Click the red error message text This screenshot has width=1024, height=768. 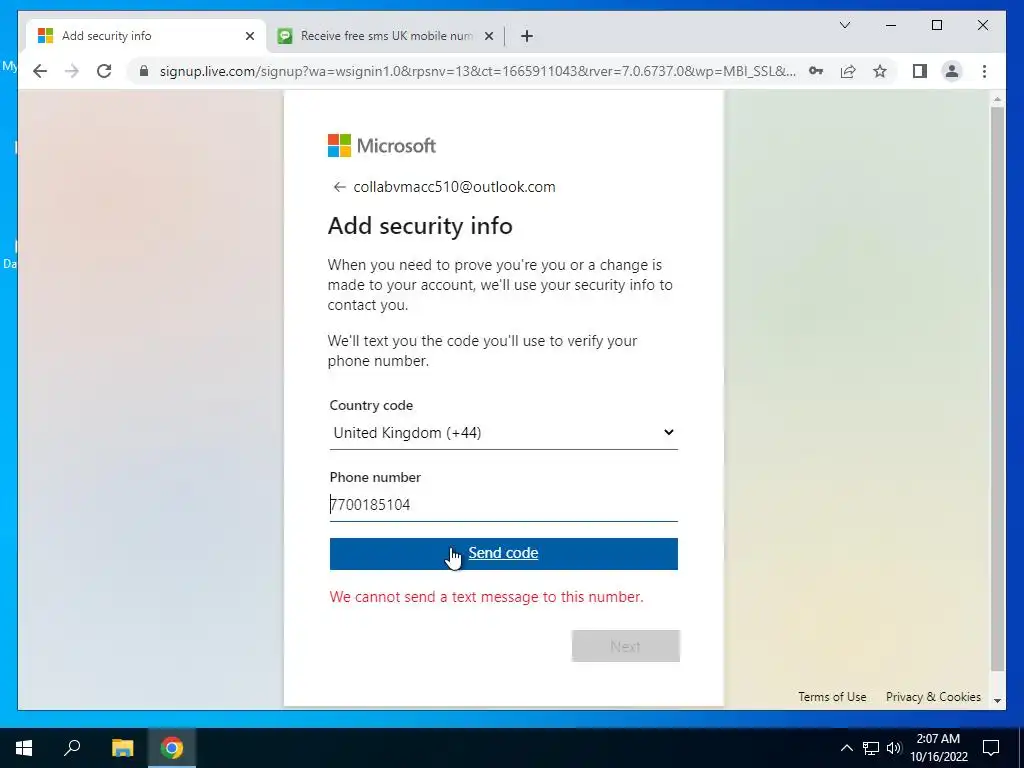tap(487, 597)
